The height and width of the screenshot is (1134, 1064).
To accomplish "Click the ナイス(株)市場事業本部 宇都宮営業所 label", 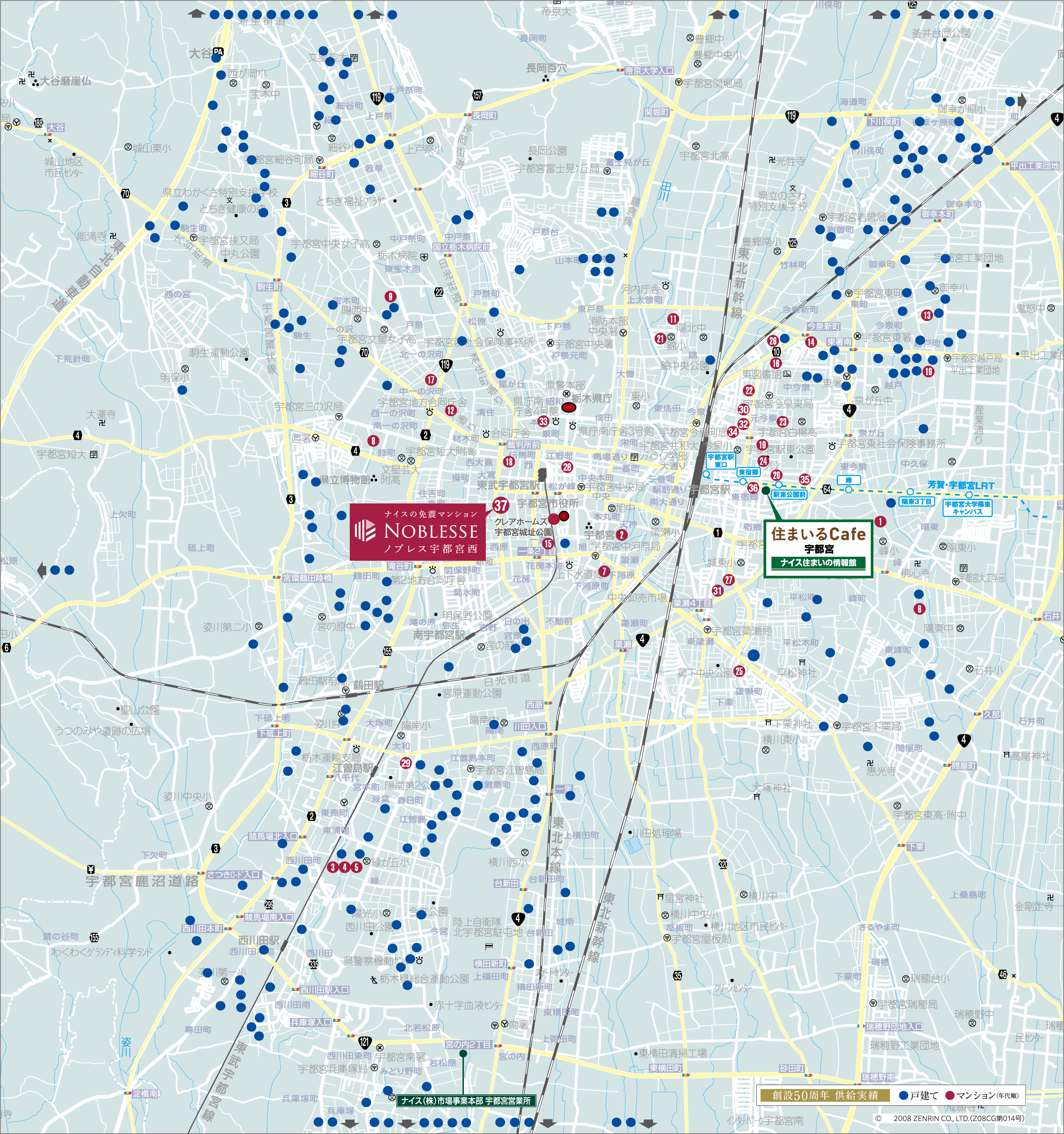I will click(466, 1101).
